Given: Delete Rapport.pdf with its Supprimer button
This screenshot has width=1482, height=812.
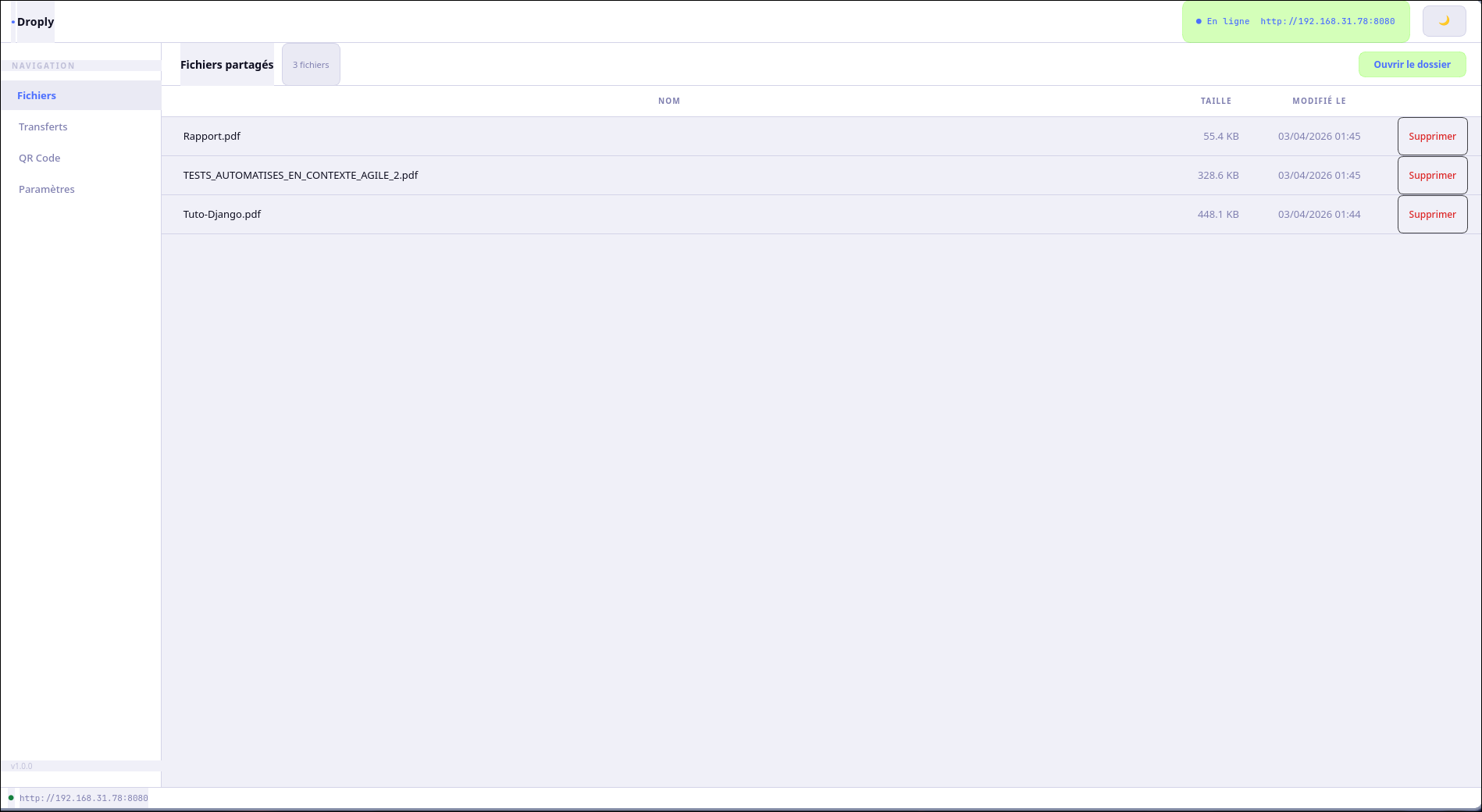Looking at the screenshot, I should 1432,136.
